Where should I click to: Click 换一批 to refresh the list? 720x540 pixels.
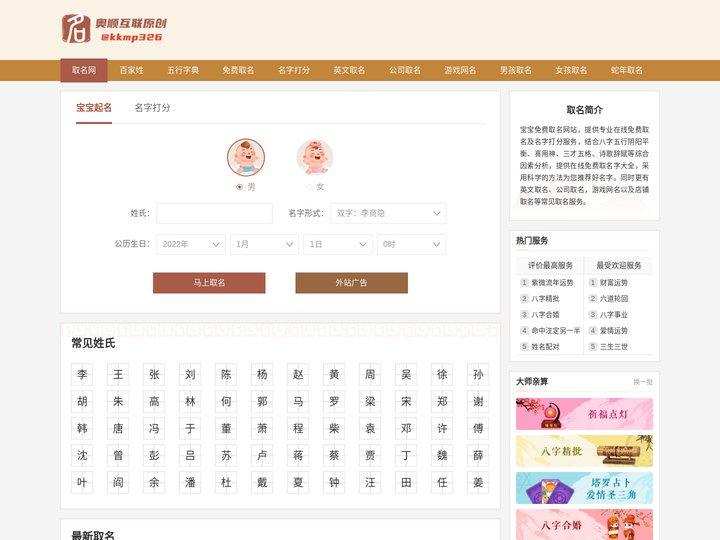point(643,382)
